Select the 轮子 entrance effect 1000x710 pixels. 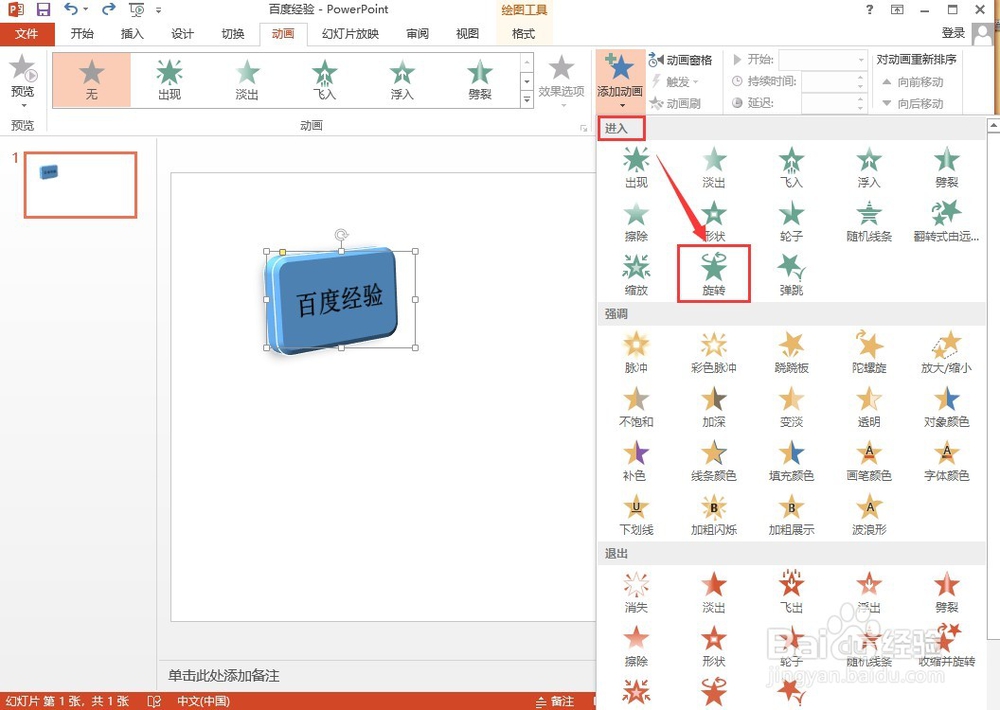click(x=791, y=221)
